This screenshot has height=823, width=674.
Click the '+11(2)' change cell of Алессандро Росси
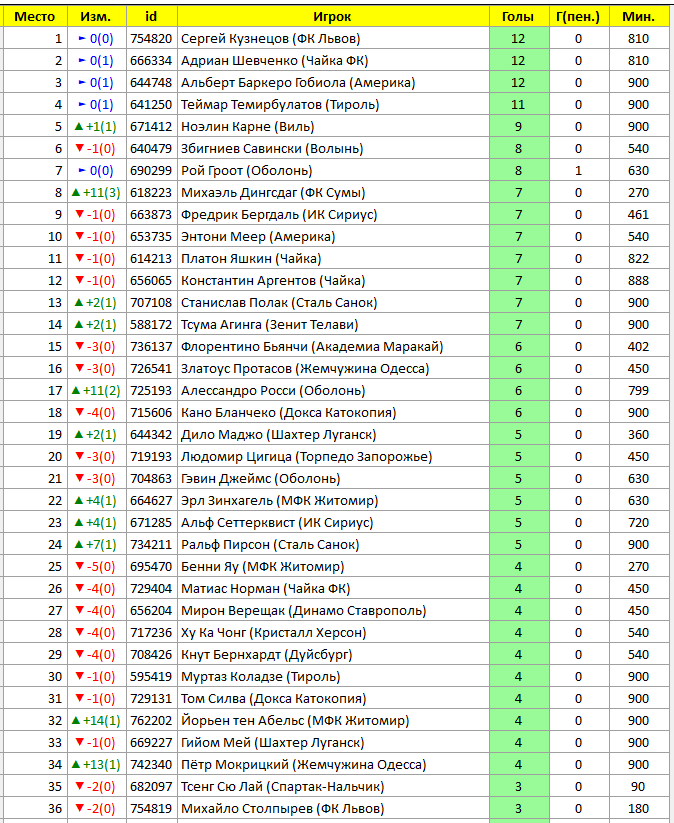pyautogui.click(x=97, y=391)
